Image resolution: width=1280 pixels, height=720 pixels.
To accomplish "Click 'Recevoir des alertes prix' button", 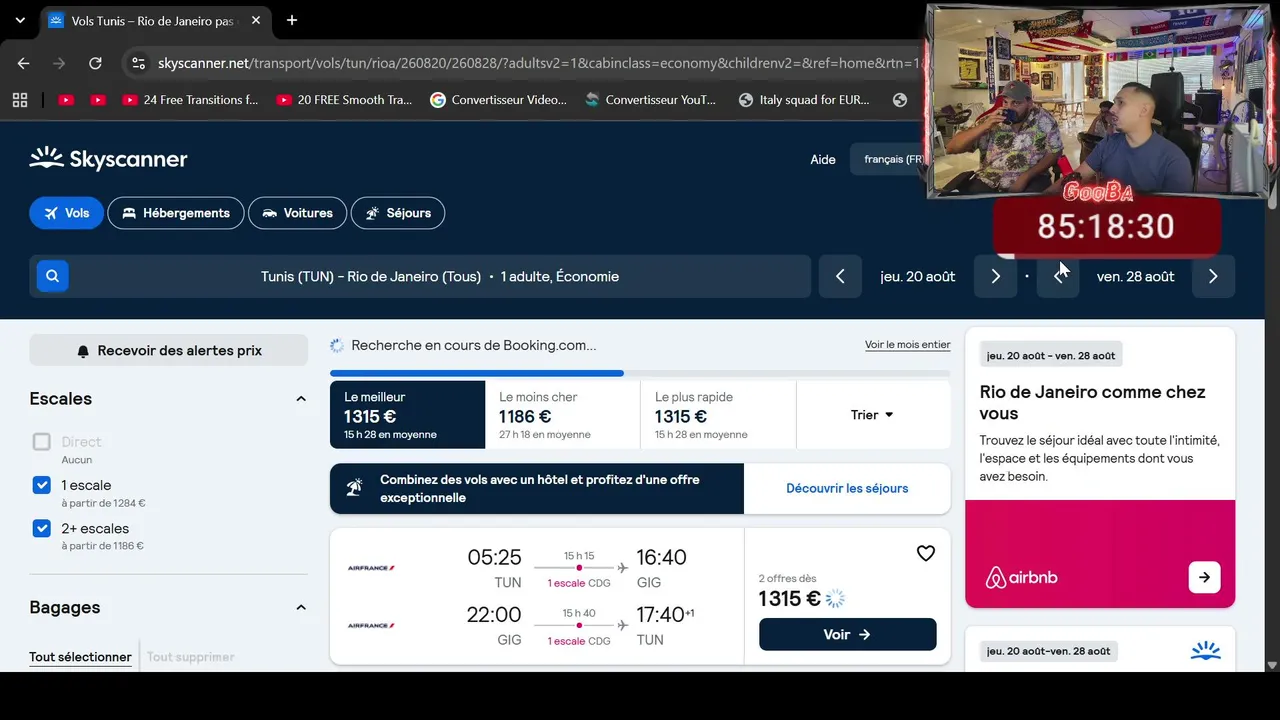I will click(168, 351).
